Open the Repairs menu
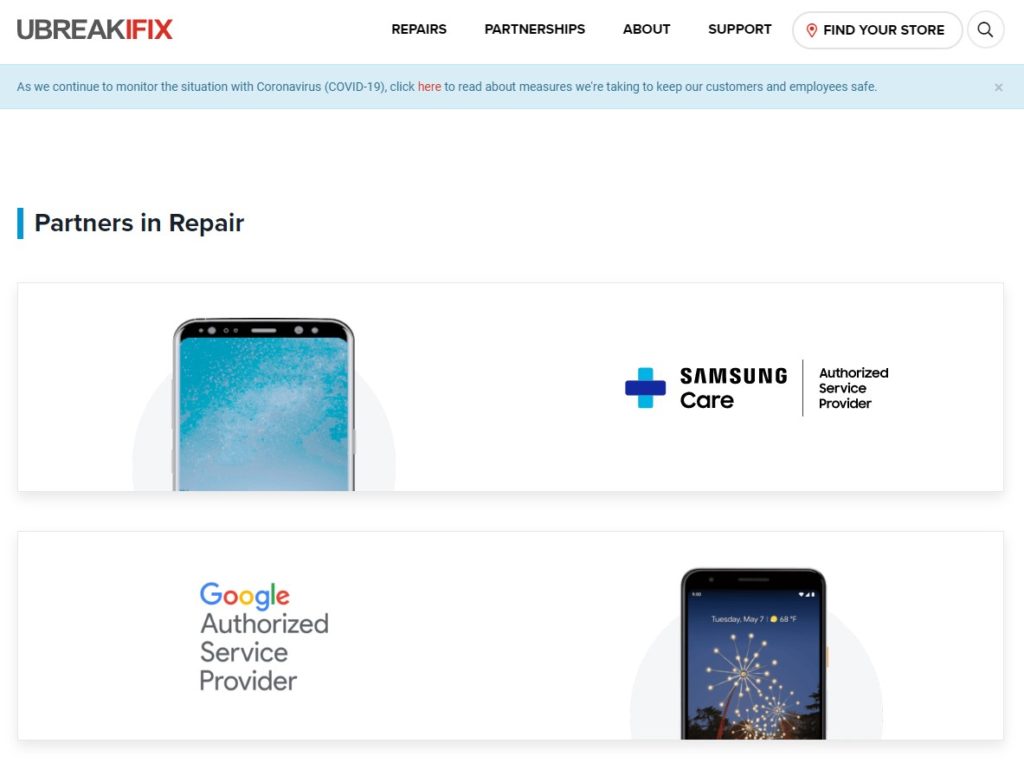This screenshot has width=1024, height=763. [x=419, y=29]
